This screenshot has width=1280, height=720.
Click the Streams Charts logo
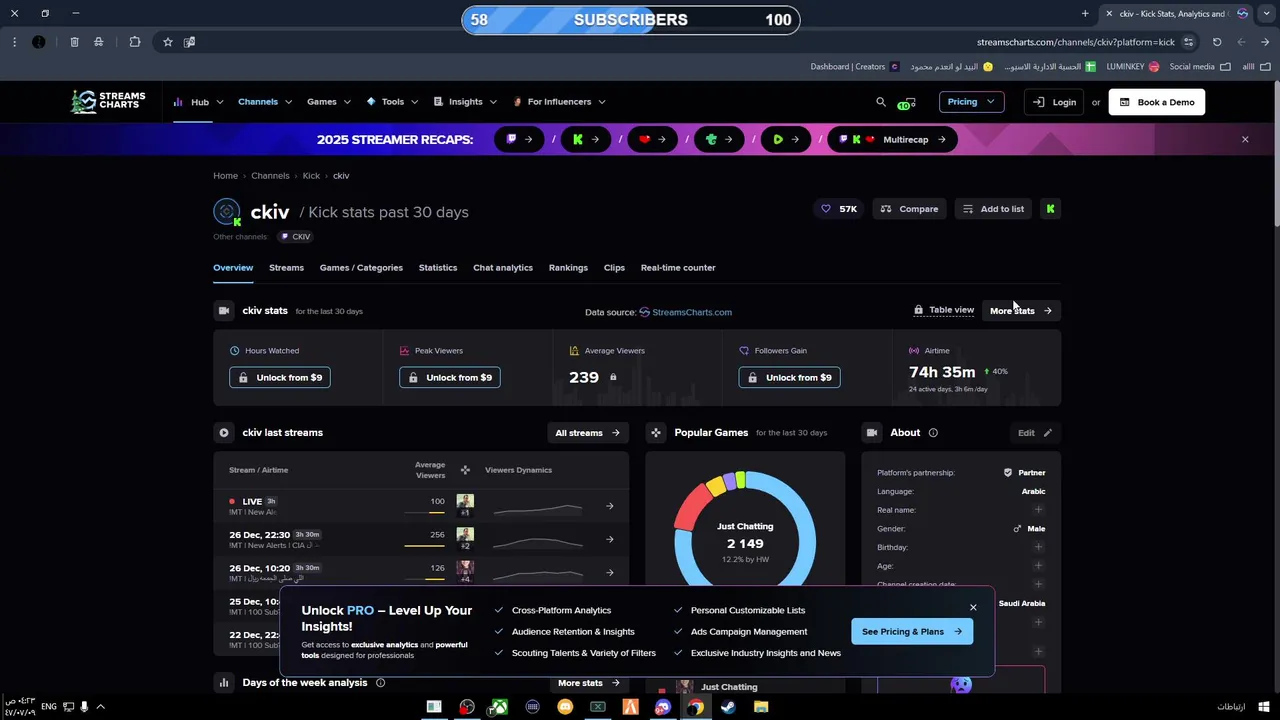(108, 101)
